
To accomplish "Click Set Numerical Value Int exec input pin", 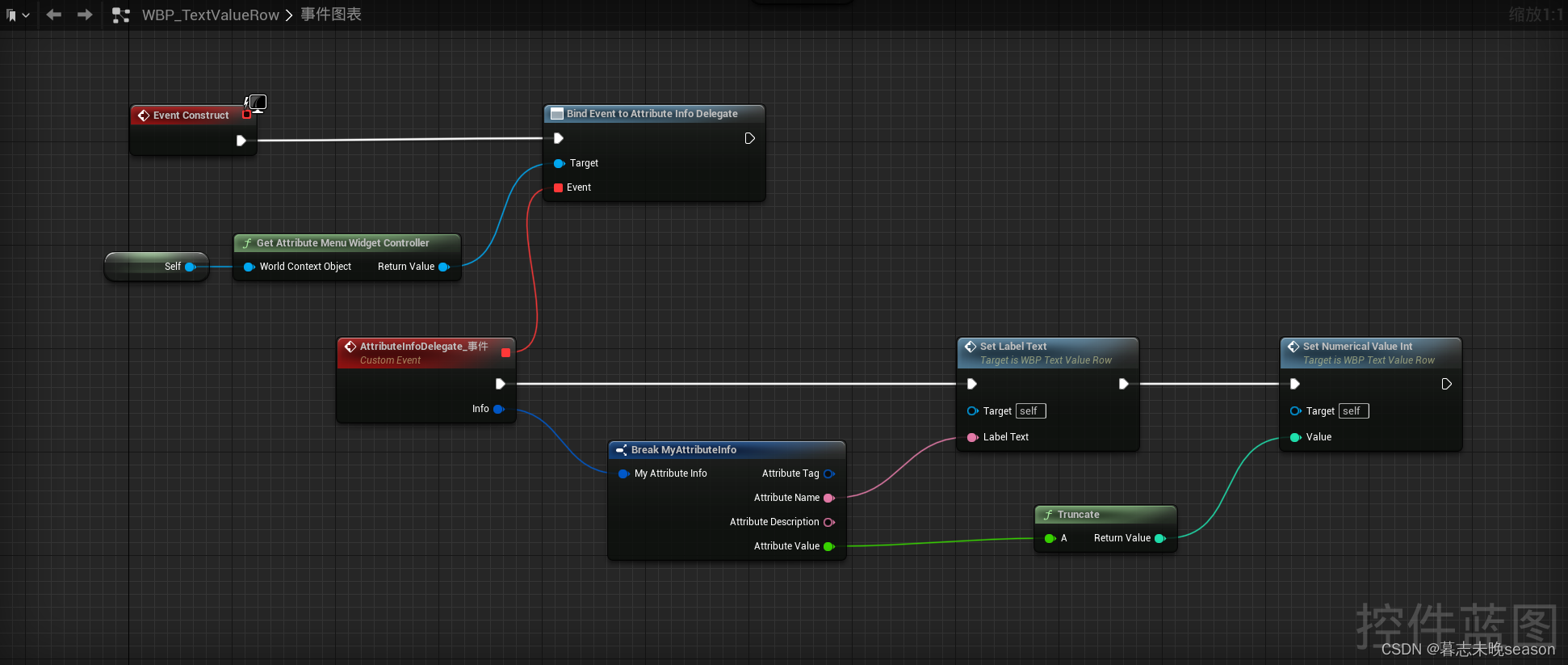I will pos(1294,384).
